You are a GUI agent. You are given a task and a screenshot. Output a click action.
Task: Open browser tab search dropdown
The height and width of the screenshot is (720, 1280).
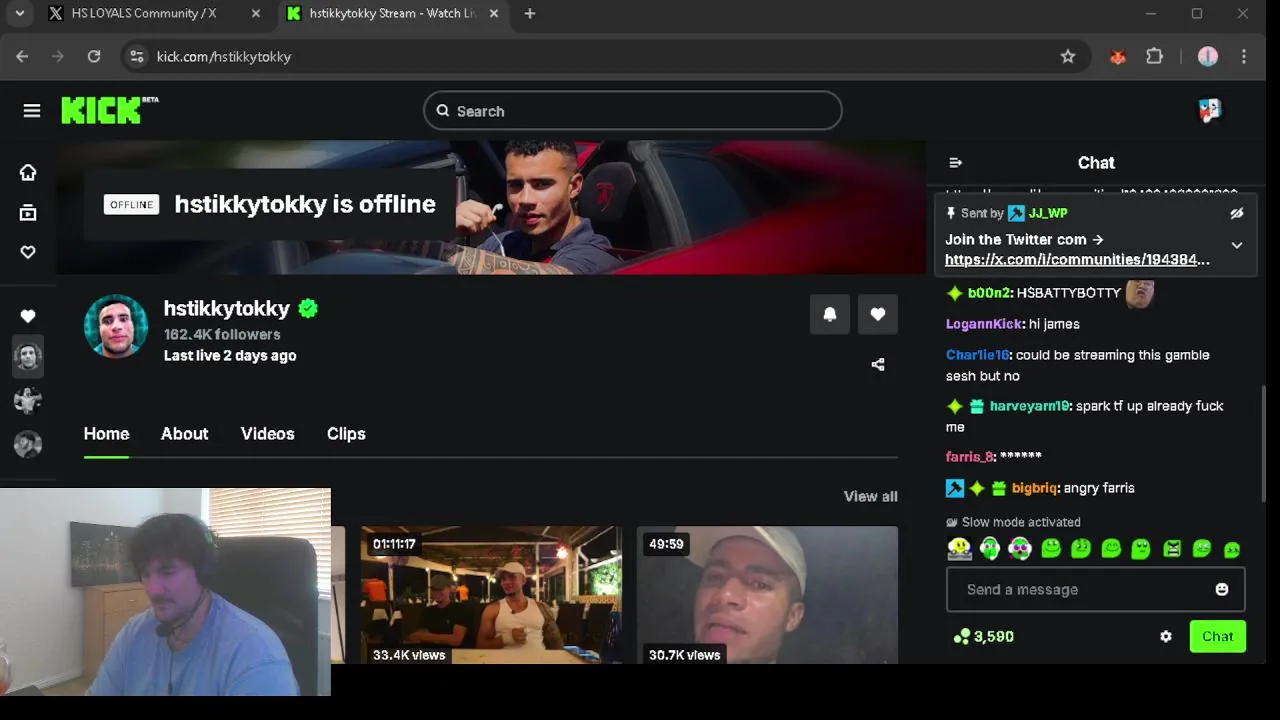19,13
